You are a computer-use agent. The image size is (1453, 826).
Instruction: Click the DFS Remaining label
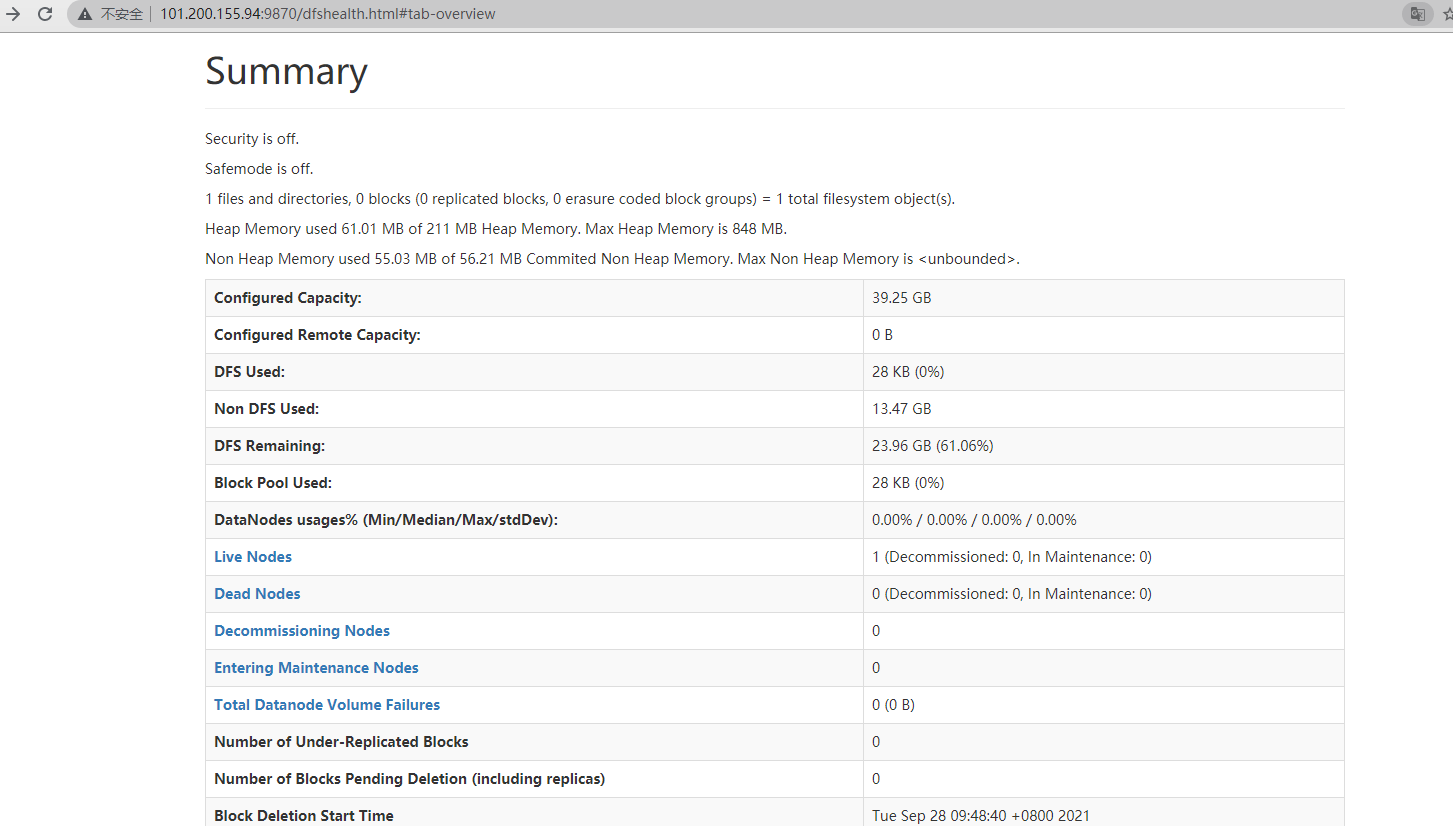pos(269,446)
